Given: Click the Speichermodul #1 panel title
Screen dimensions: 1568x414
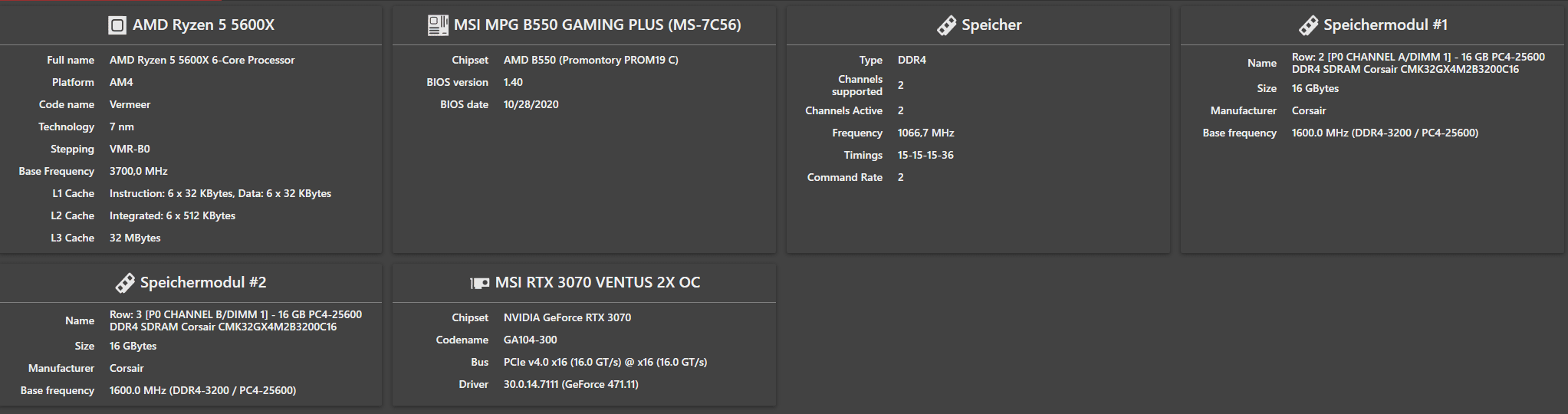Looking at the screenshot, I should [1386, 25].
